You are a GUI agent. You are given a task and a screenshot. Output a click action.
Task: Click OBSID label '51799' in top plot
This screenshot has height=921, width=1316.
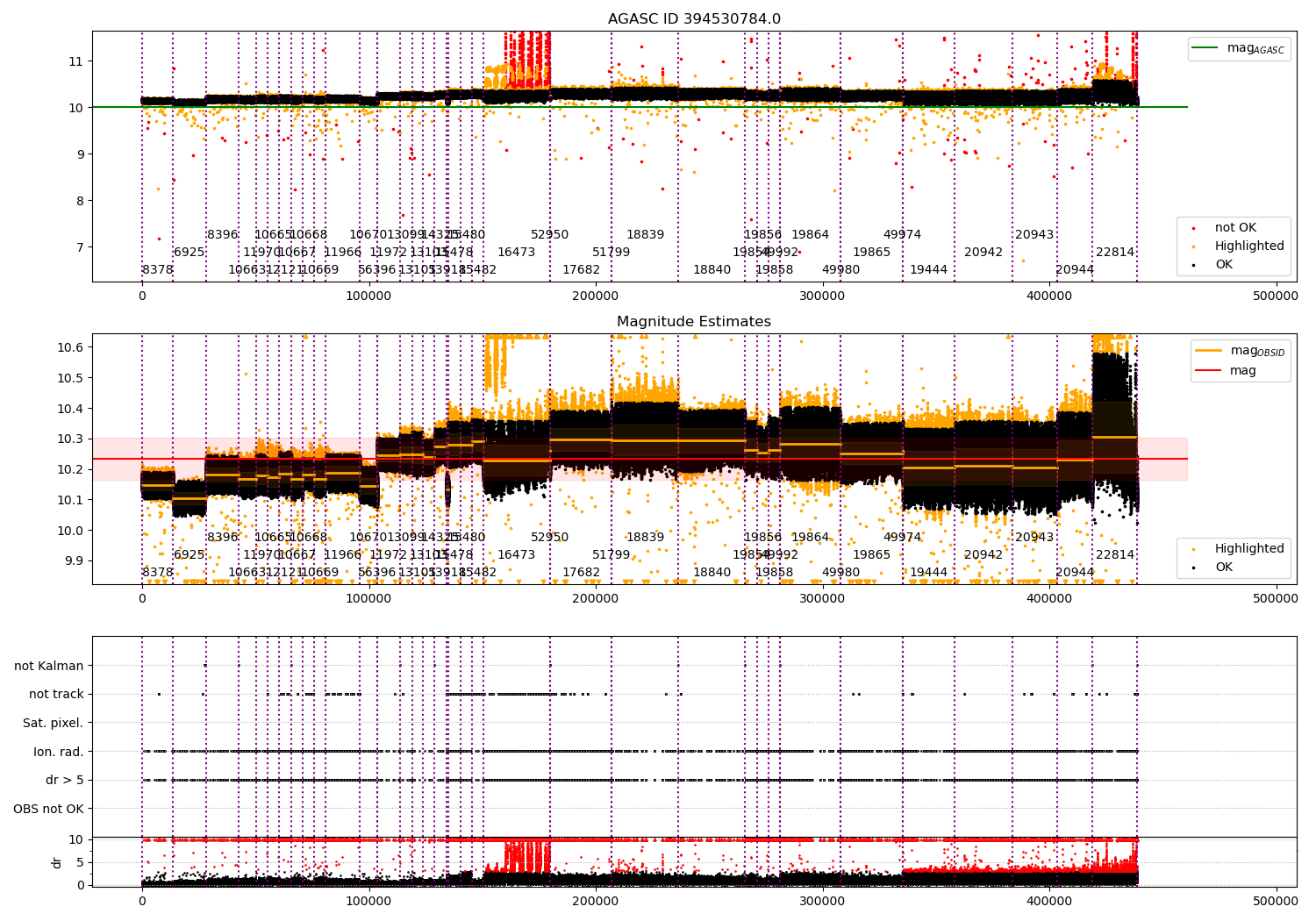click(x=612, y=253)
